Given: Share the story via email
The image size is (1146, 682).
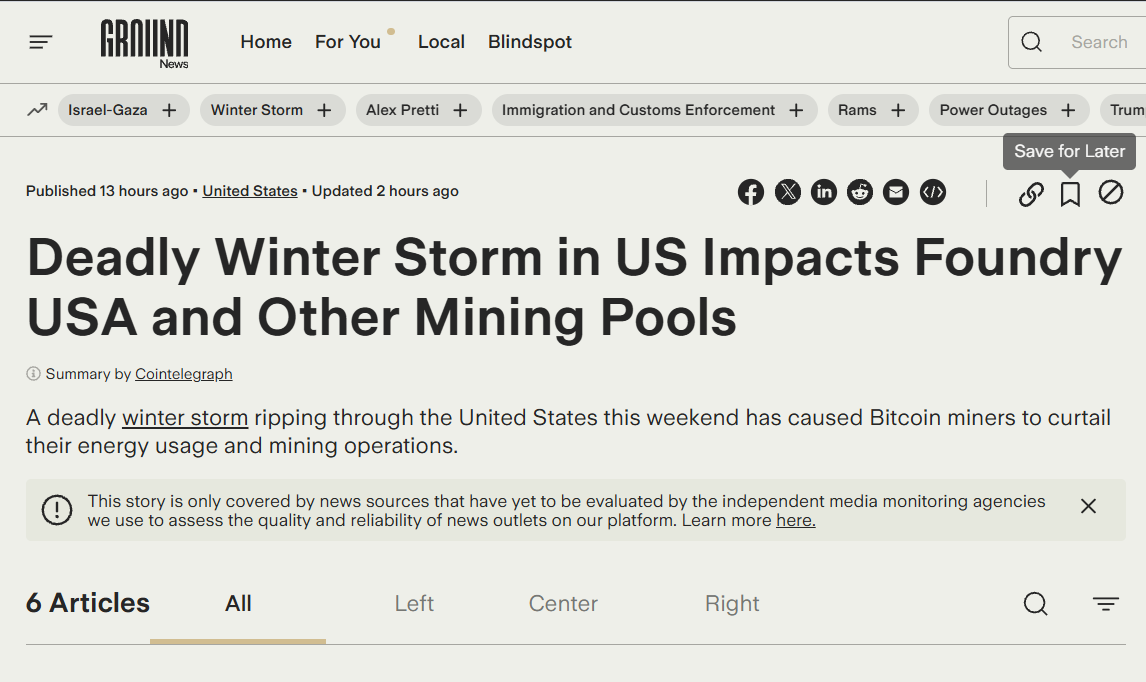Looking at the screenshot, I should point(896,192).
